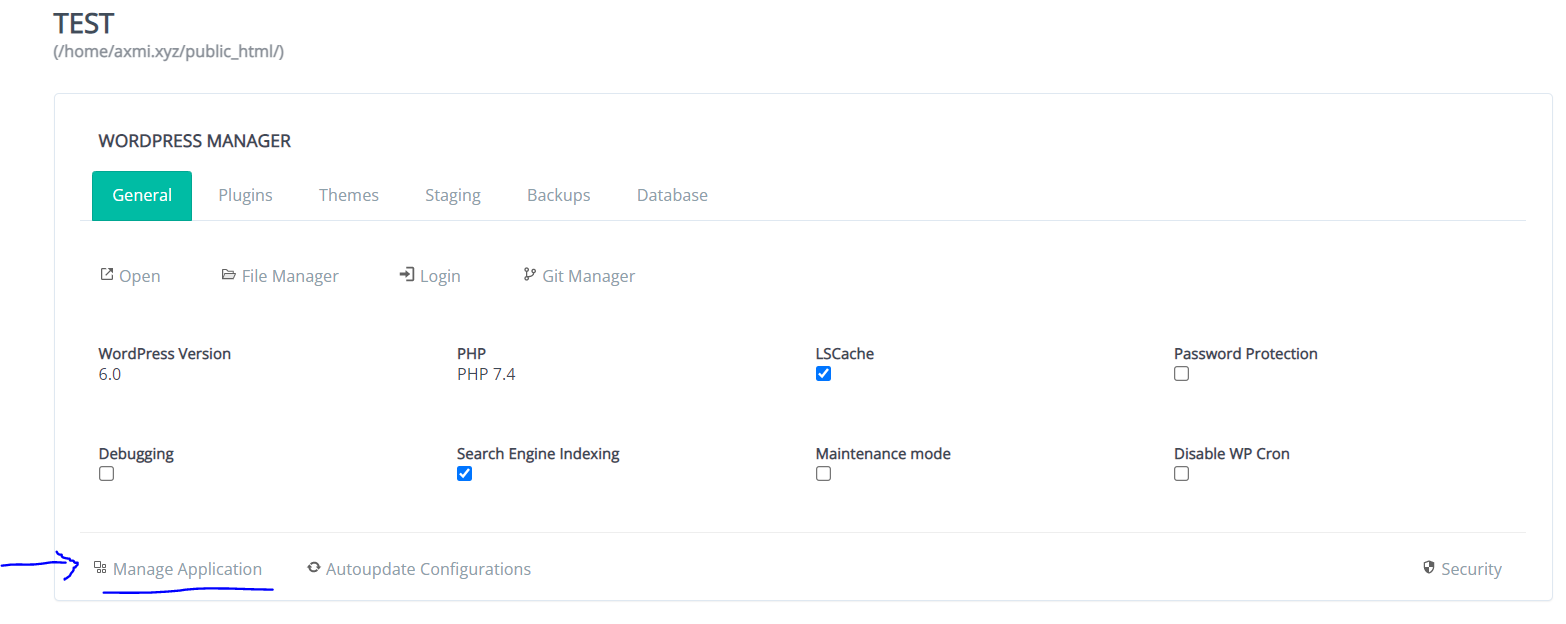Click the Manage Application link
Viewport: 1566px width, 624px height.
click(x=187, y=568)
